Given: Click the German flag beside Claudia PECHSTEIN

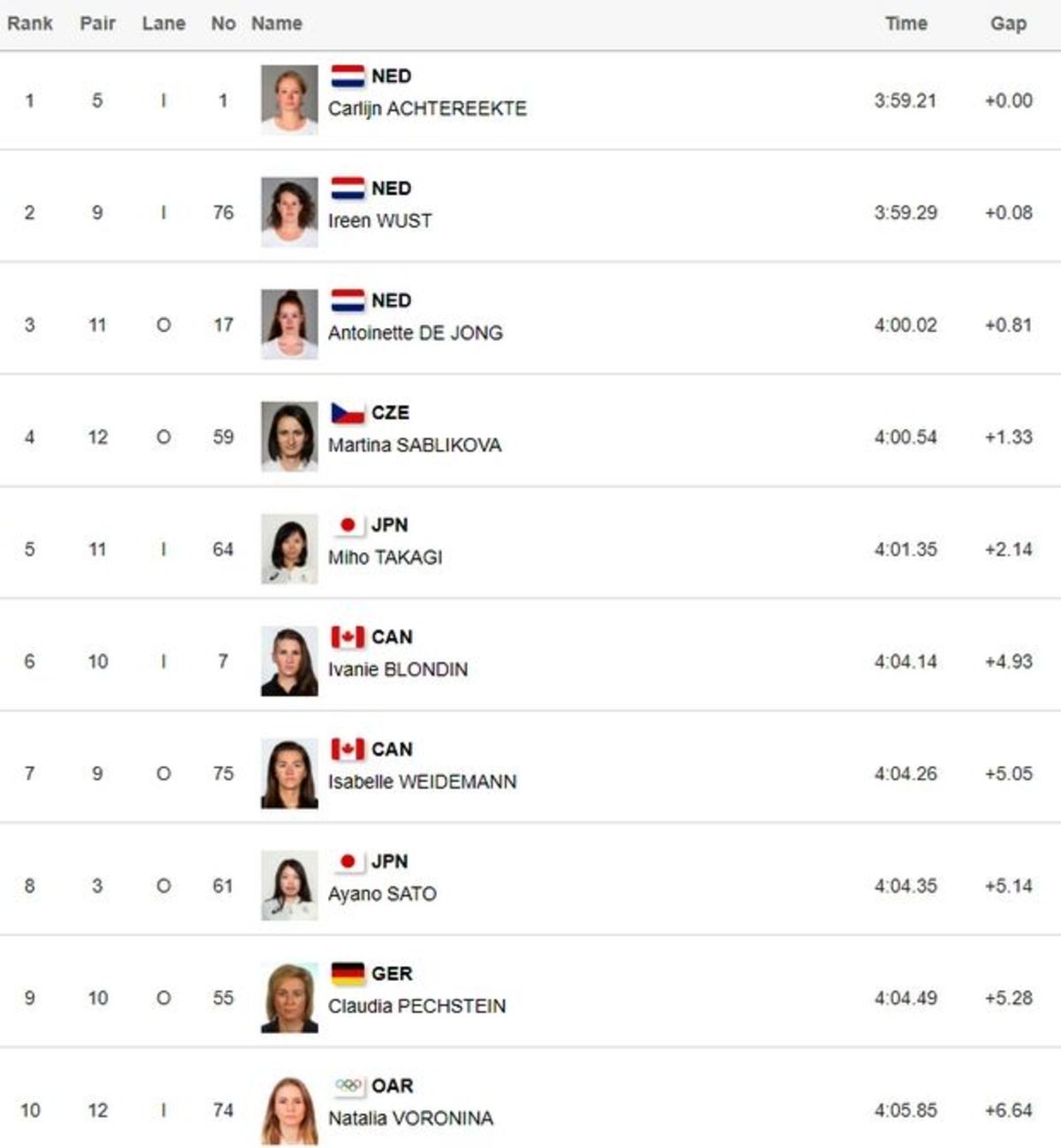Looking at the screenshot, I should click(x=347, y=974).
